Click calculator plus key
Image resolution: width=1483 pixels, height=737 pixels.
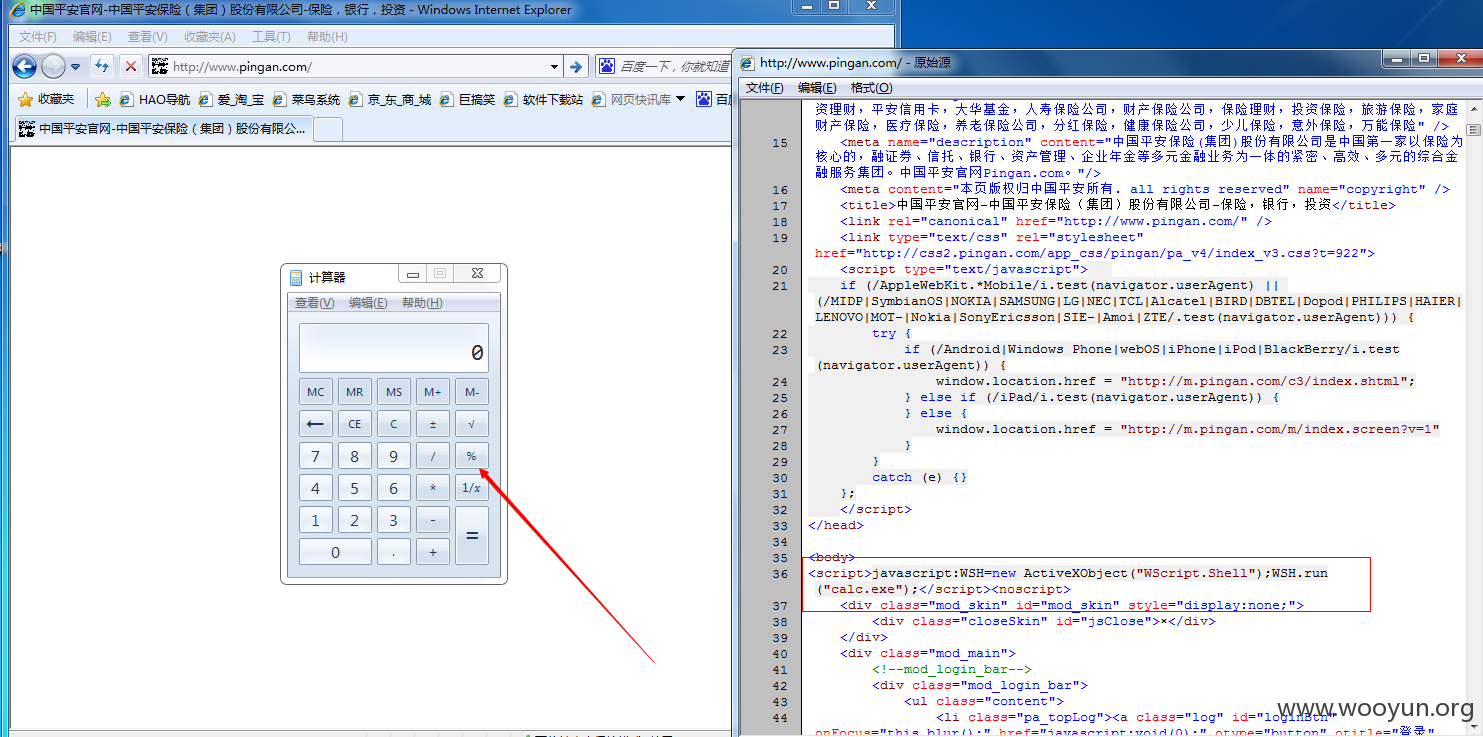433,552
